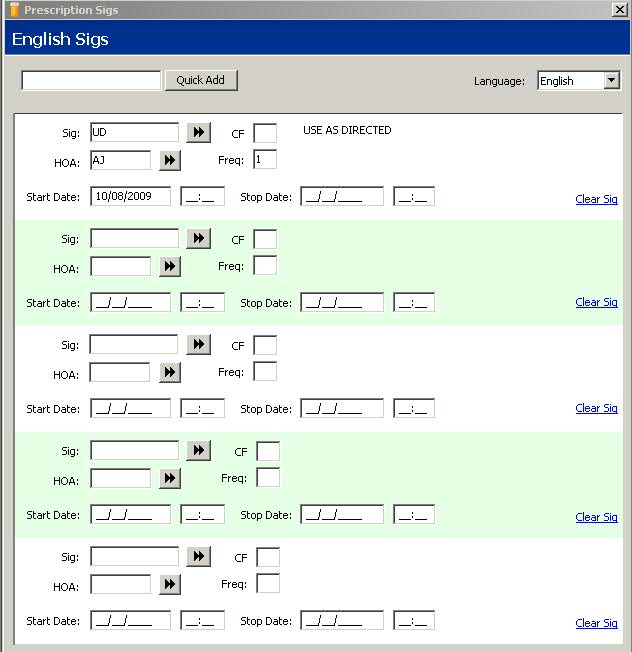Click Clear Sig link in last section
The image size is (632, 652).
point(596,623)
